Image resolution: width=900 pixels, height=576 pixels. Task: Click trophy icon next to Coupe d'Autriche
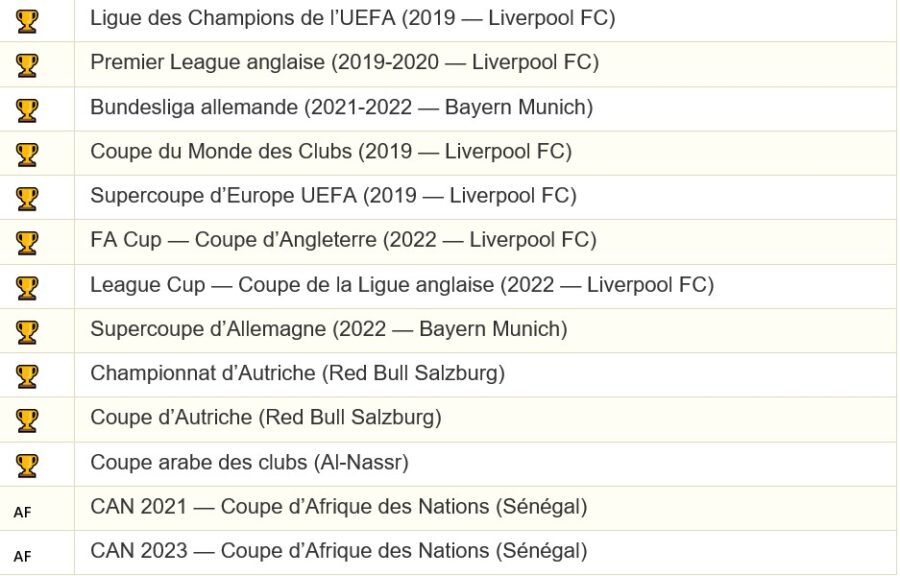click(x=27, y=420)
